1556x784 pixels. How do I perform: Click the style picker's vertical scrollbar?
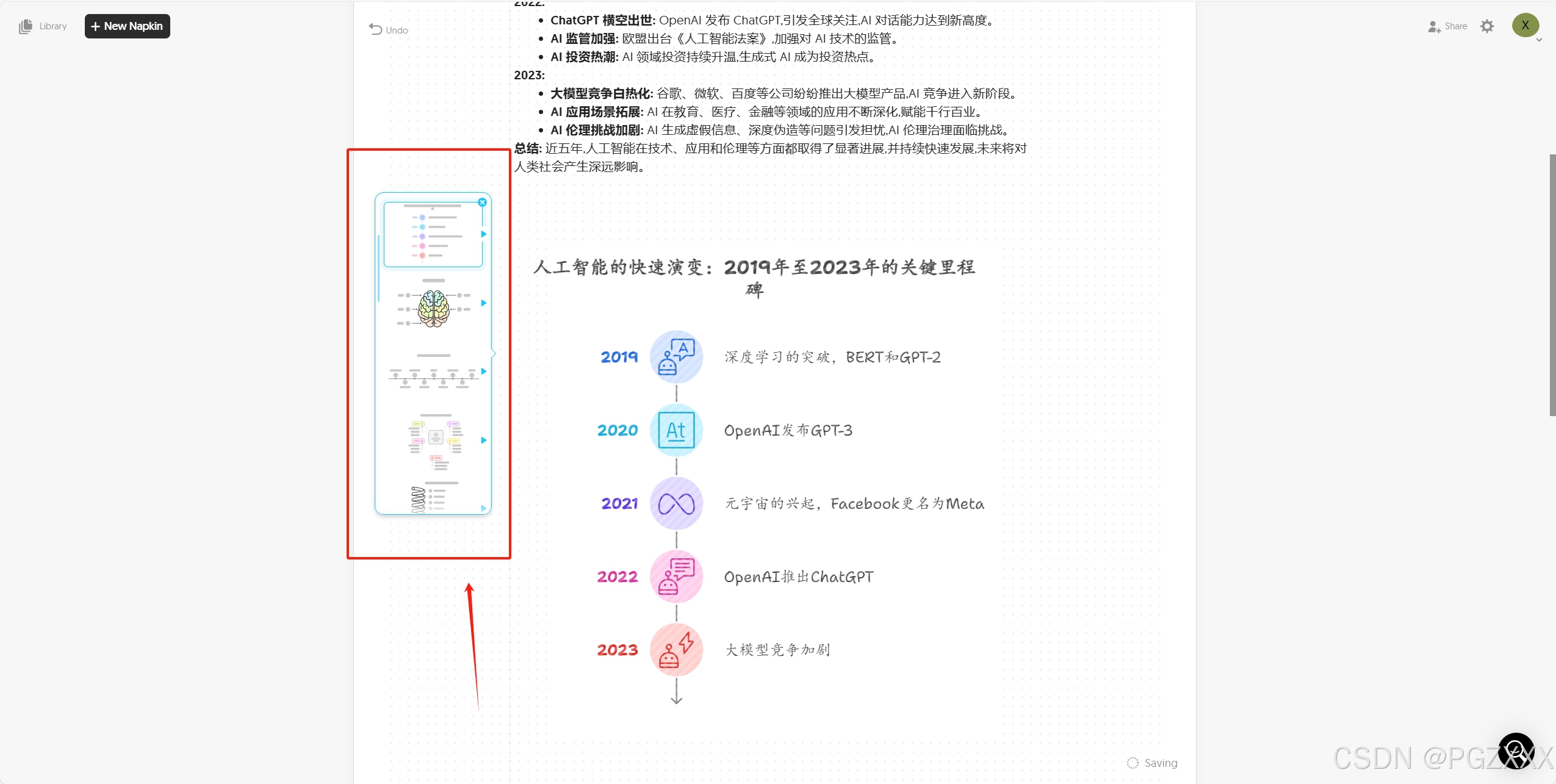coord(378,268)
